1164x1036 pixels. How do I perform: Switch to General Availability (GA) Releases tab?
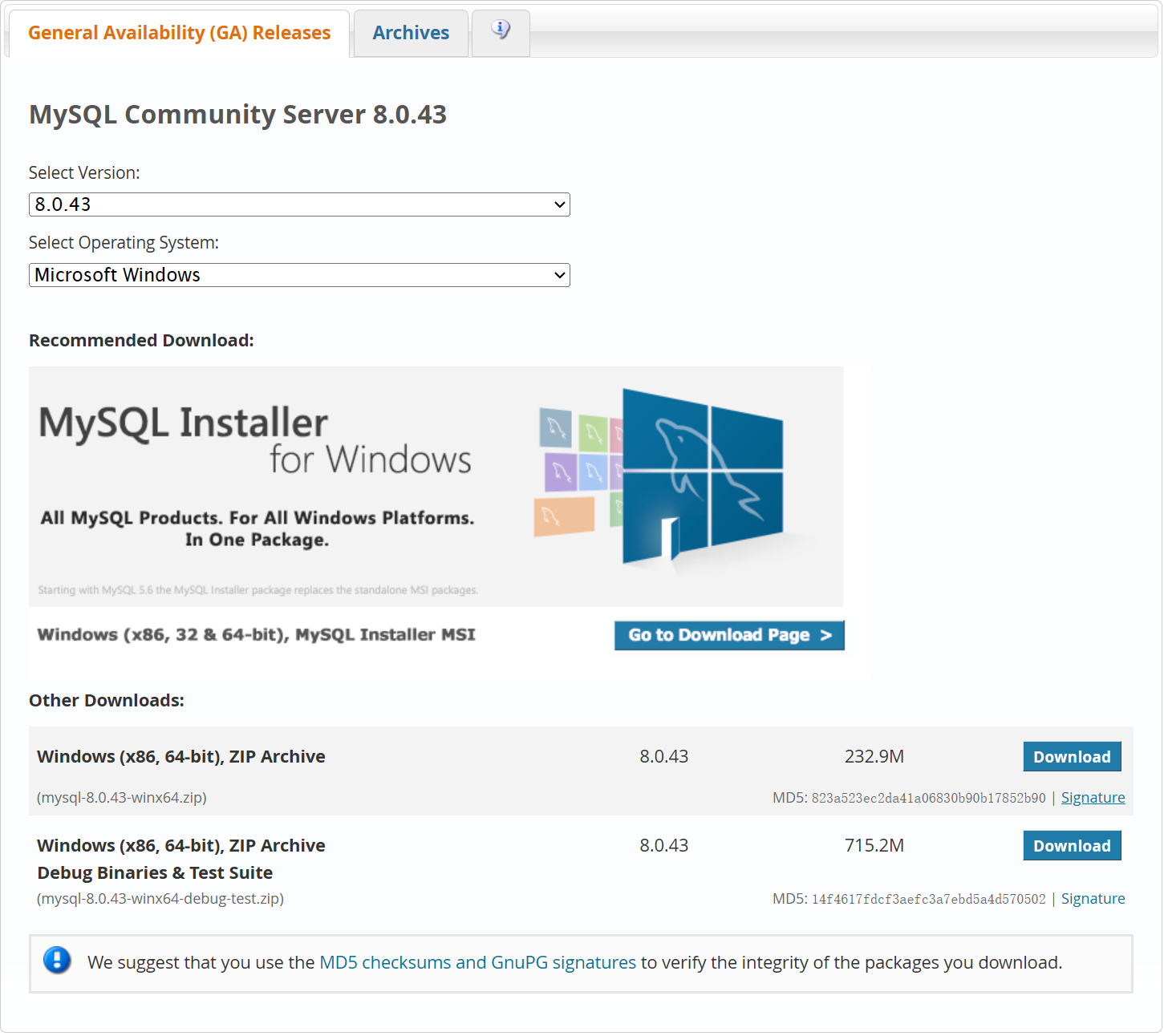[x=179, y=33]
